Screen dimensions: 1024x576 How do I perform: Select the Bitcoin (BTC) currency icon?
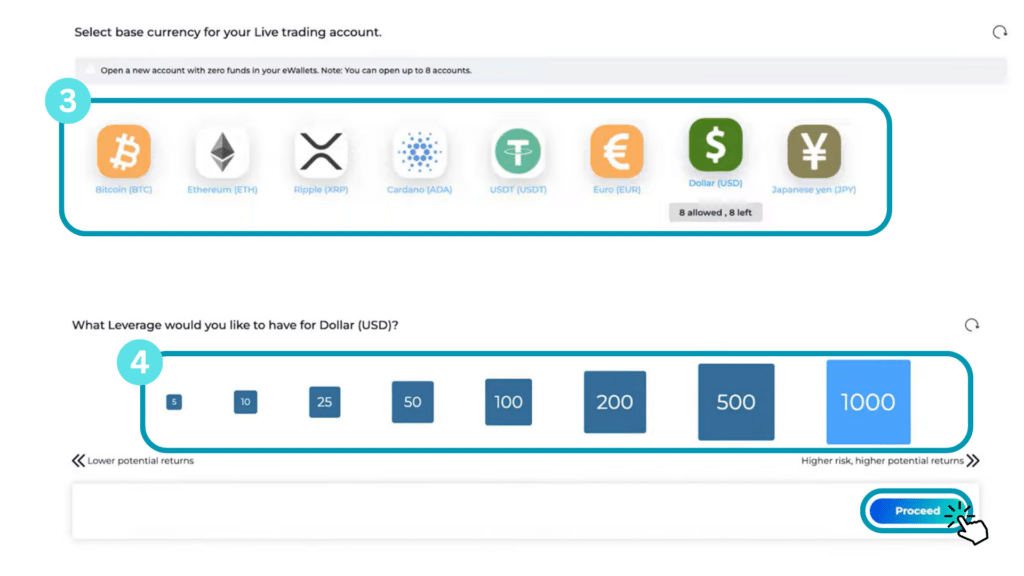(123, 152)
